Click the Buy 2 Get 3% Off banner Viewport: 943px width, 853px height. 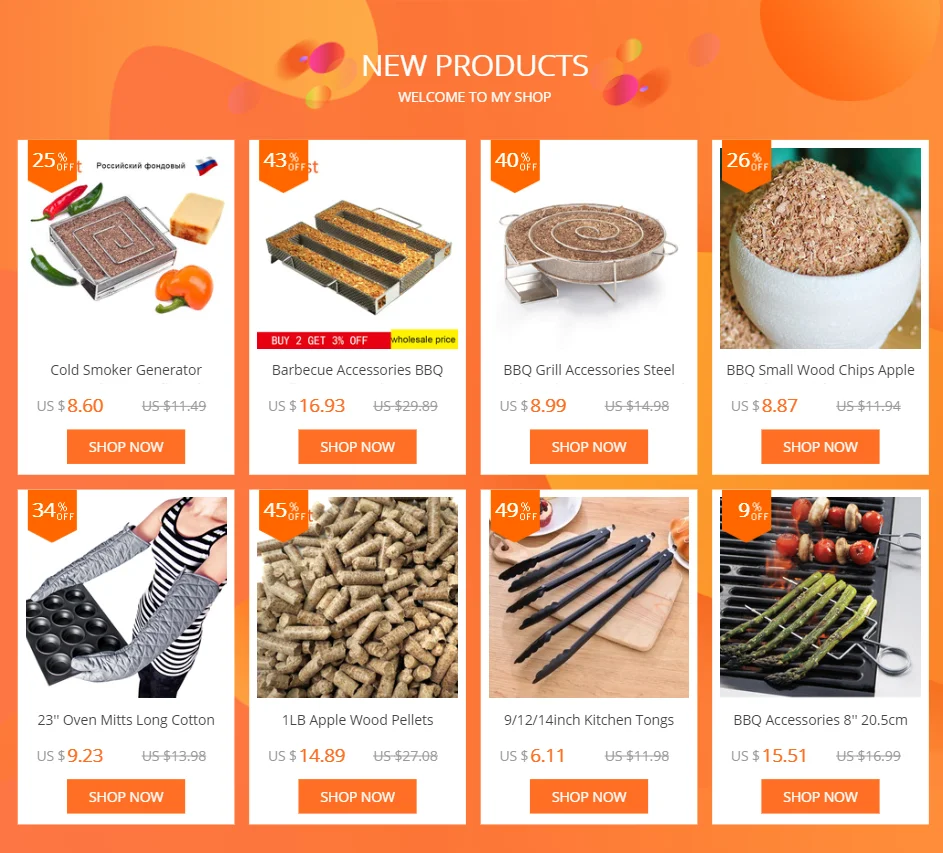tap(324, 340)
